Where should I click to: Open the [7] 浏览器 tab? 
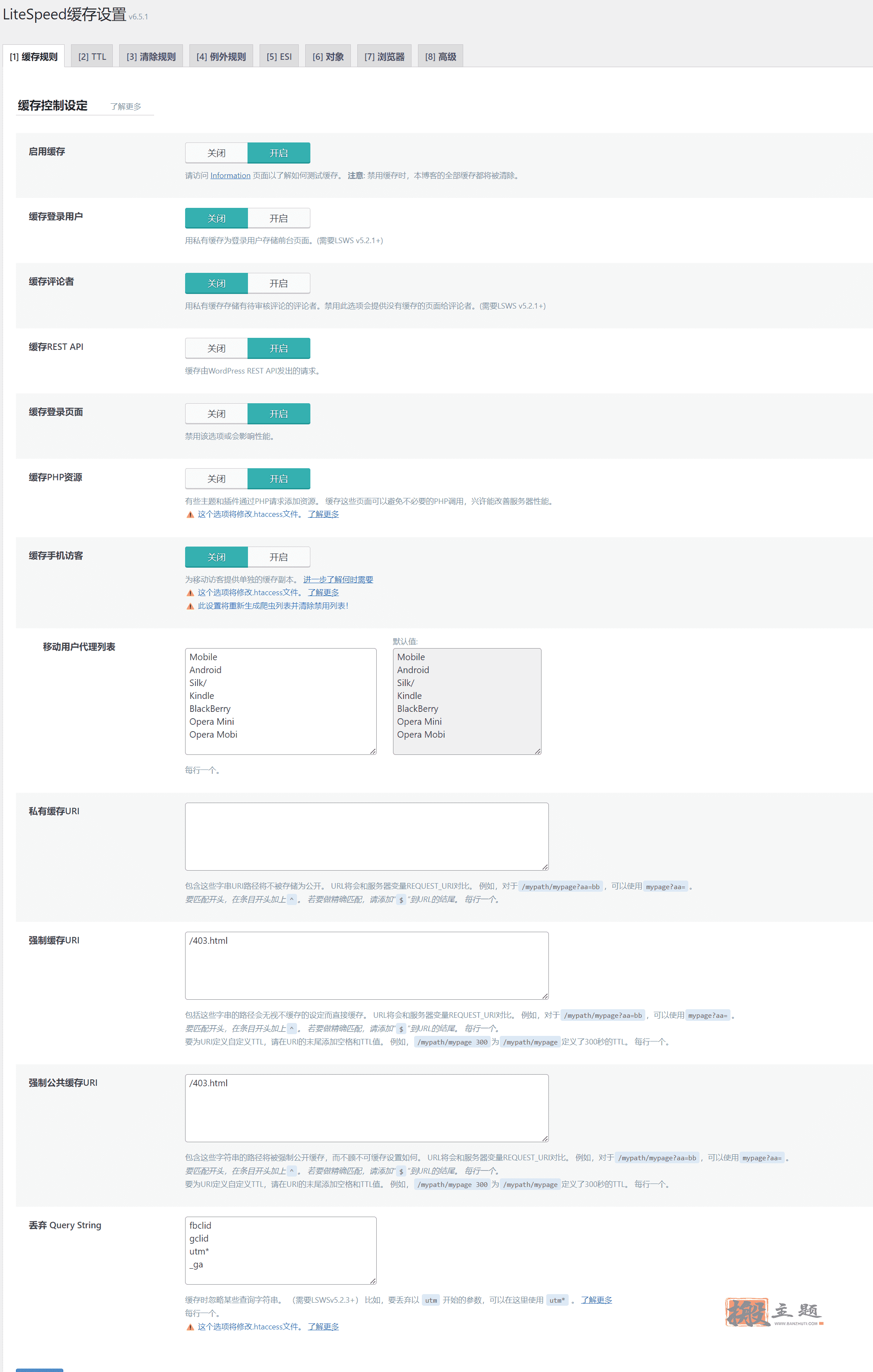point(384,56)
